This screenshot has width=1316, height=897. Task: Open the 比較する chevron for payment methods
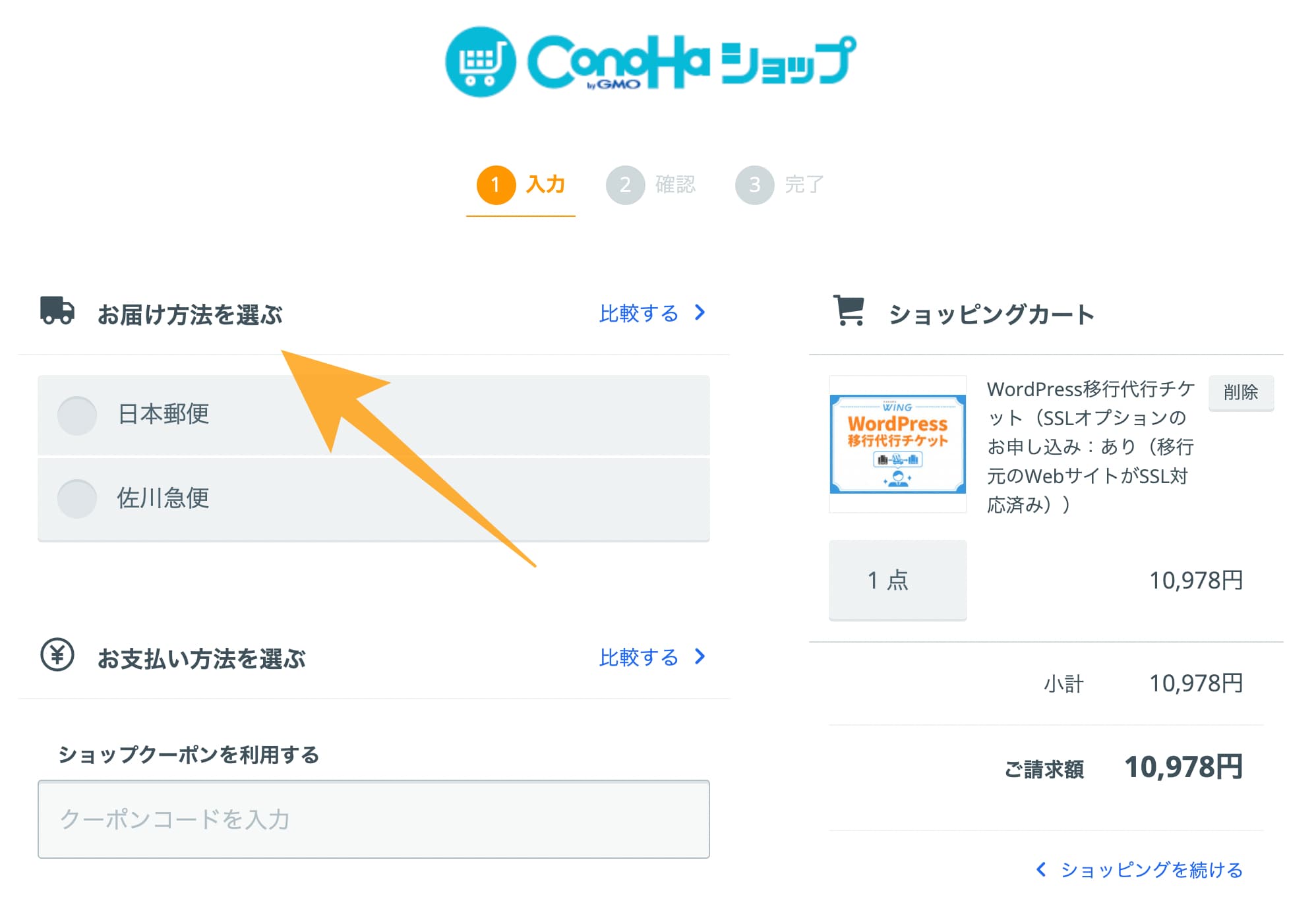(700, 656)
